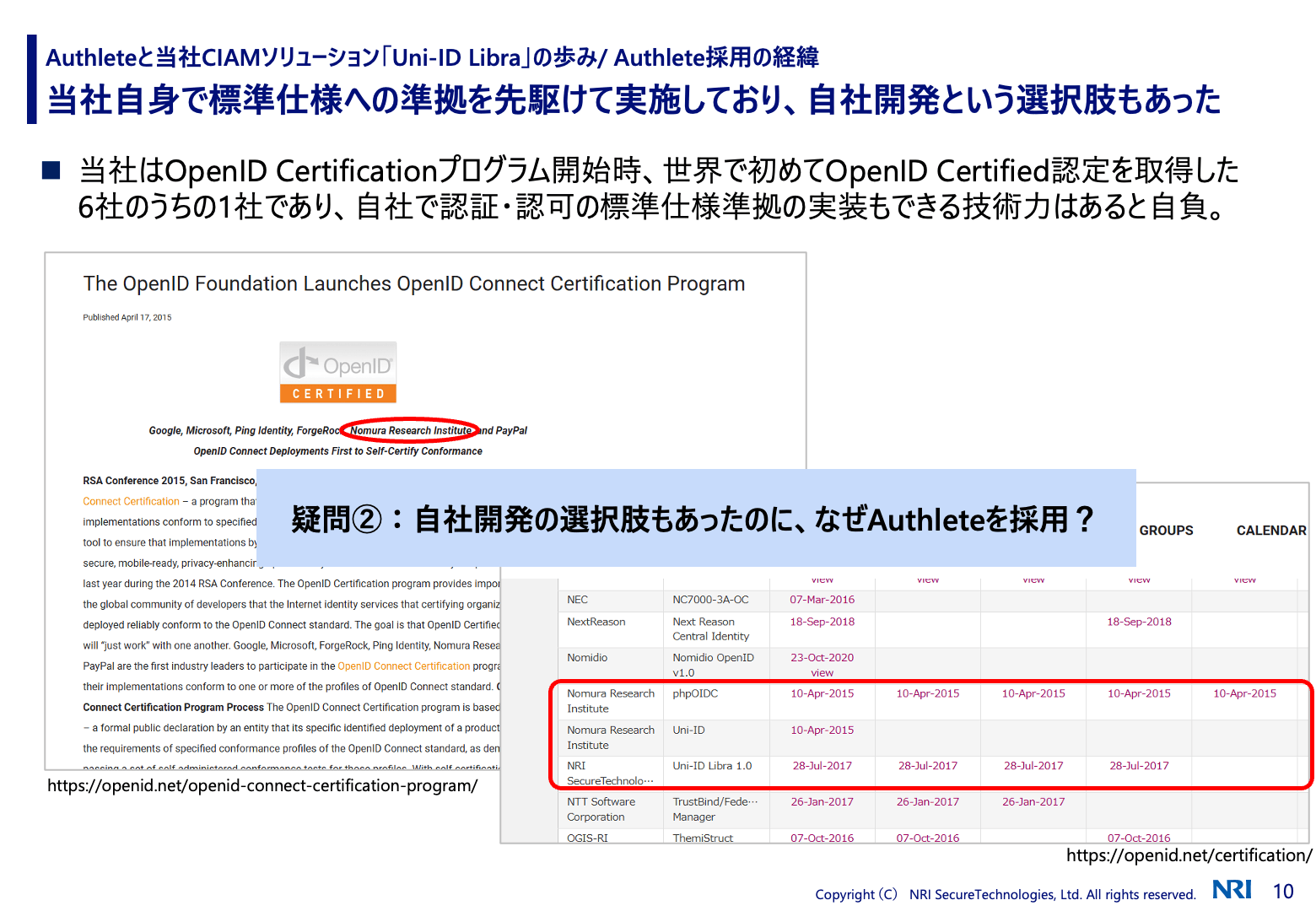This screenshot has height=911, width=1316.
Task: Click 10-Apr-2015 date in Uni-ID row
Action: [822, 730]
